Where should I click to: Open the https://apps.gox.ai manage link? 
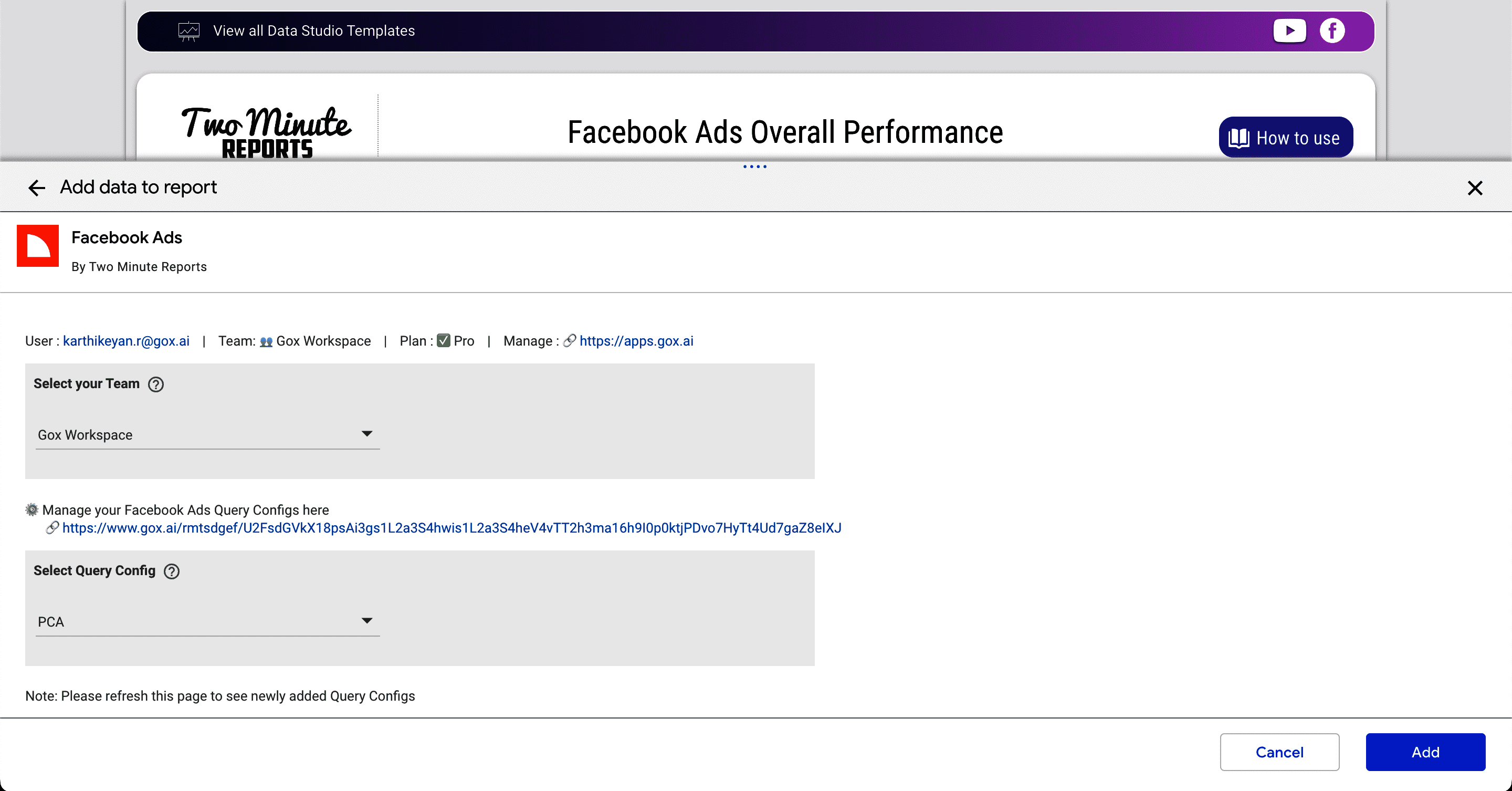(636, 341)
